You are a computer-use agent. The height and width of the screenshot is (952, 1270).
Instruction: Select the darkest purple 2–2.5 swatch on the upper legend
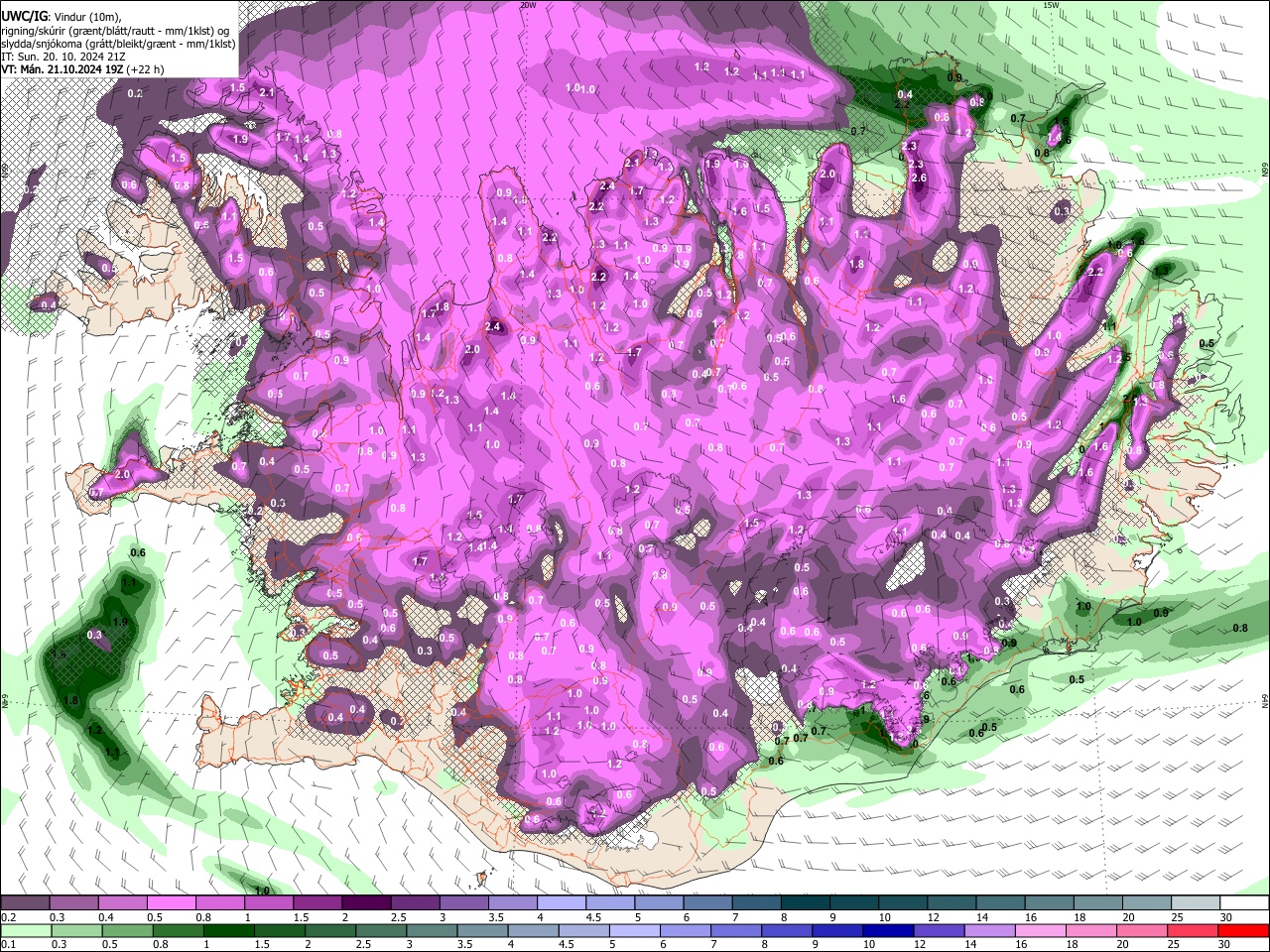[x=366, y=901]
